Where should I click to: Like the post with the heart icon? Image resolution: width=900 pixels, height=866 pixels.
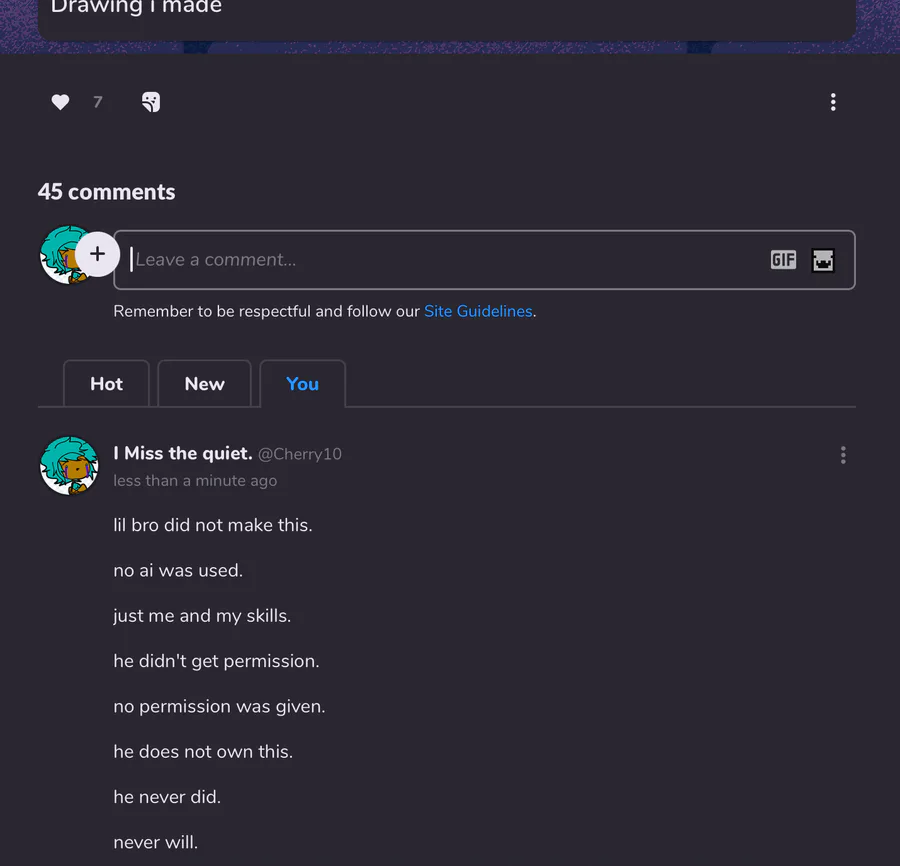[60, 102]
